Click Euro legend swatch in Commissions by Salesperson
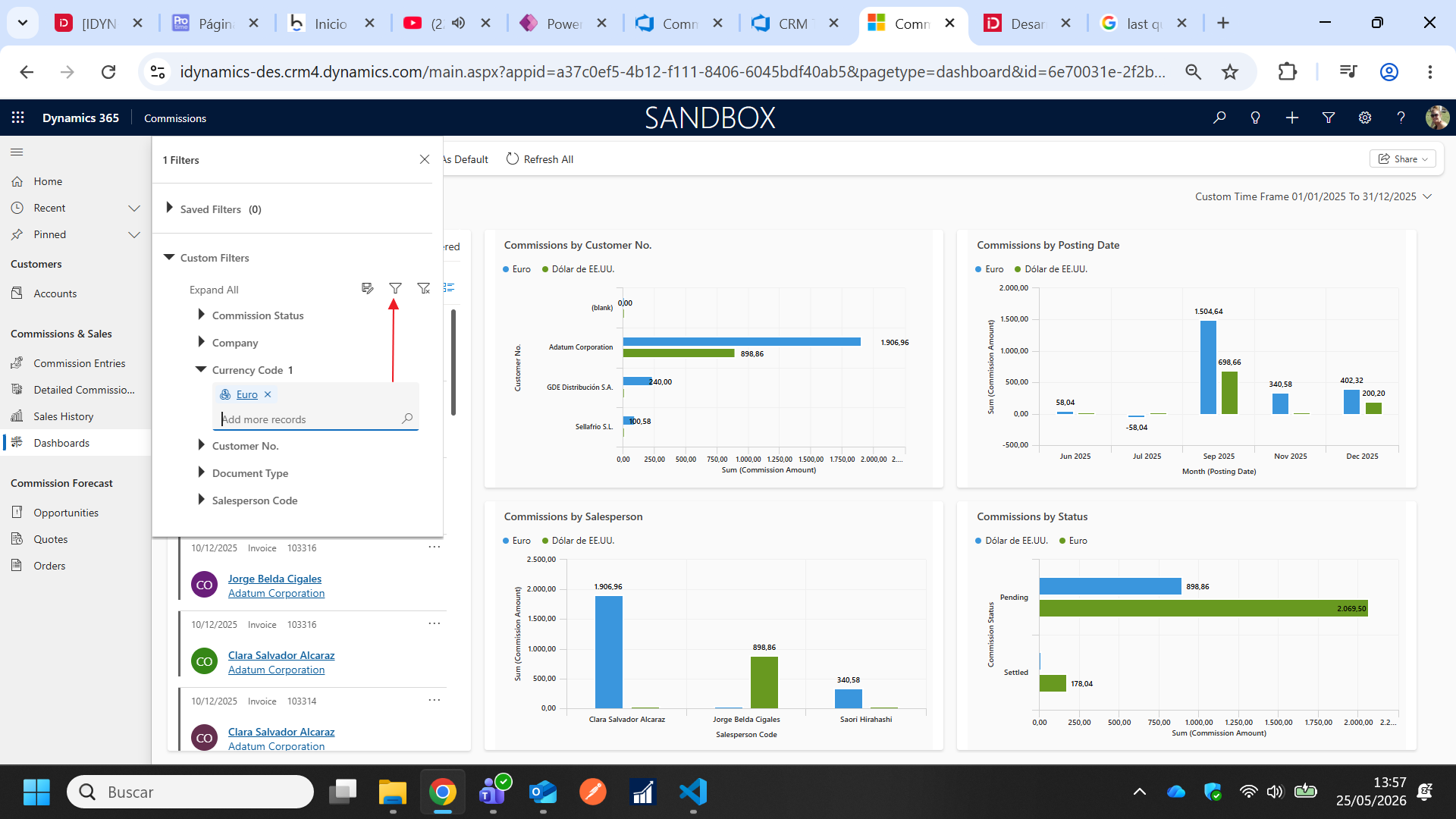 tap(506, 541)
